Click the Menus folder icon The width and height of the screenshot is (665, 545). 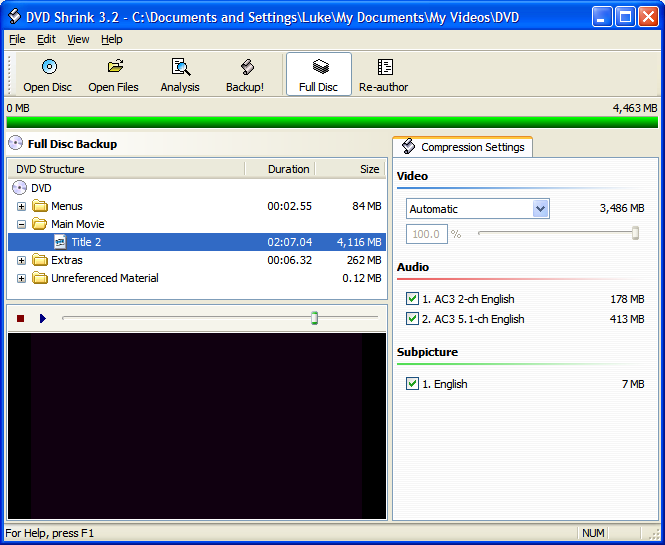(40, 206)
